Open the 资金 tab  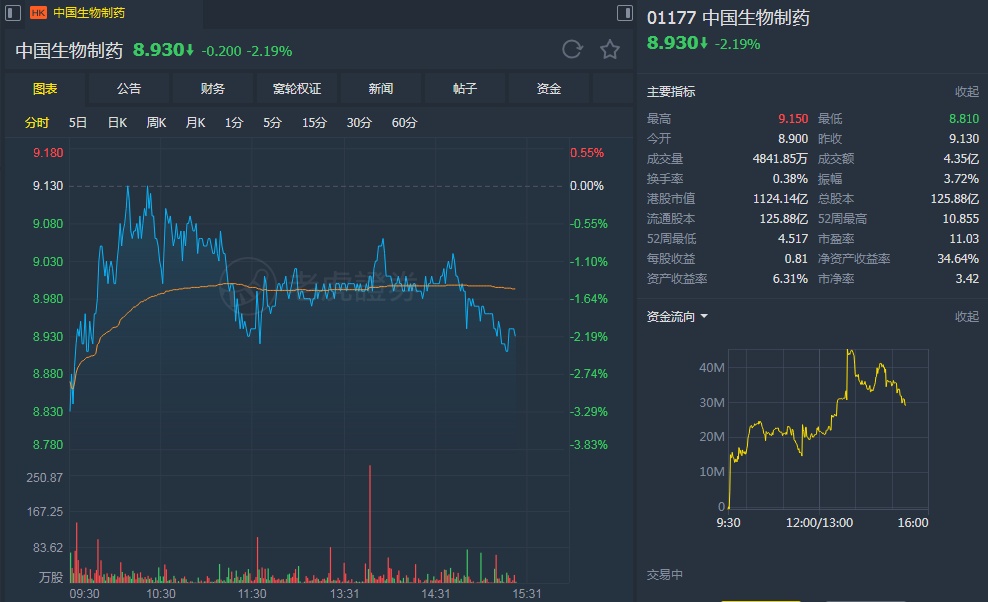click(549, 89)
